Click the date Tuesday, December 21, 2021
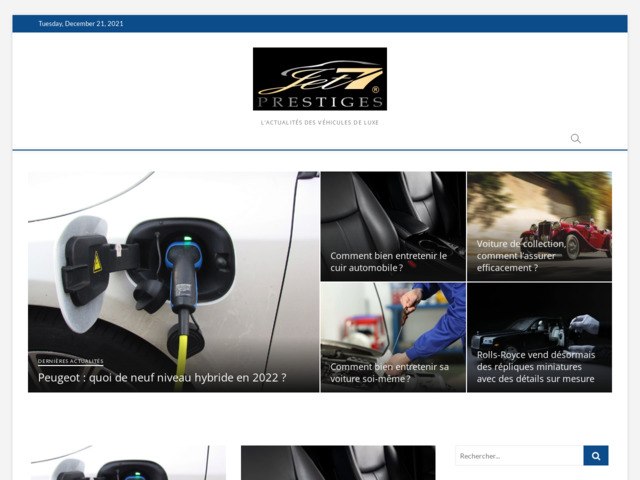Viewport: 640px width, 480px height. click(81, 24)
